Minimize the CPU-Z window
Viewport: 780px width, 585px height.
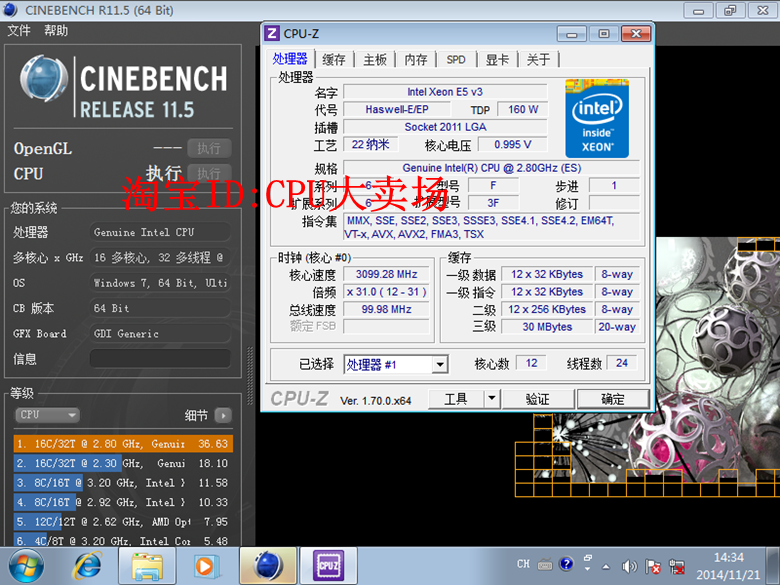click(572, 34)
